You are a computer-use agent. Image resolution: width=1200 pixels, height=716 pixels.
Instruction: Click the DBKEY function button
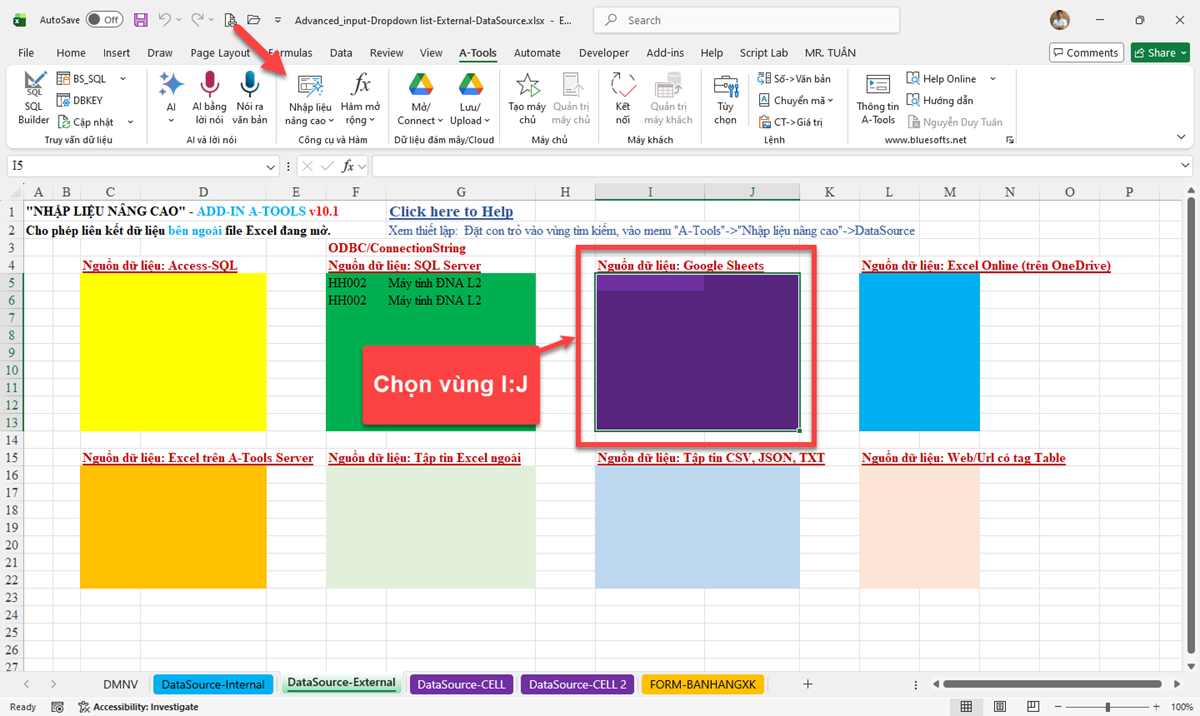coord(80,100)
